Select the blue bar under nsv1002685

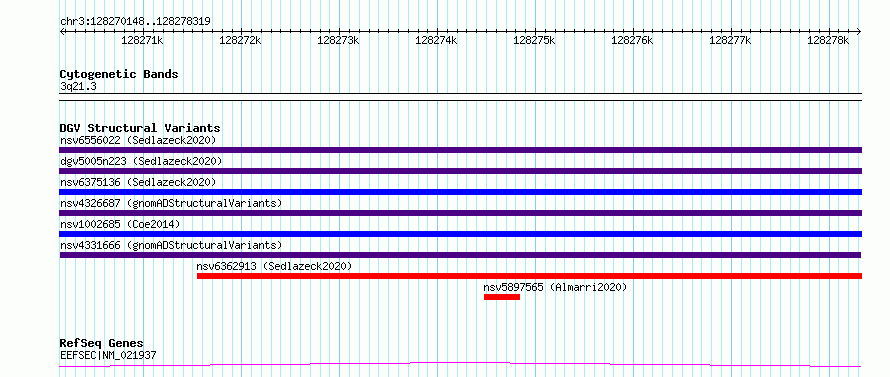pos(460,234)
